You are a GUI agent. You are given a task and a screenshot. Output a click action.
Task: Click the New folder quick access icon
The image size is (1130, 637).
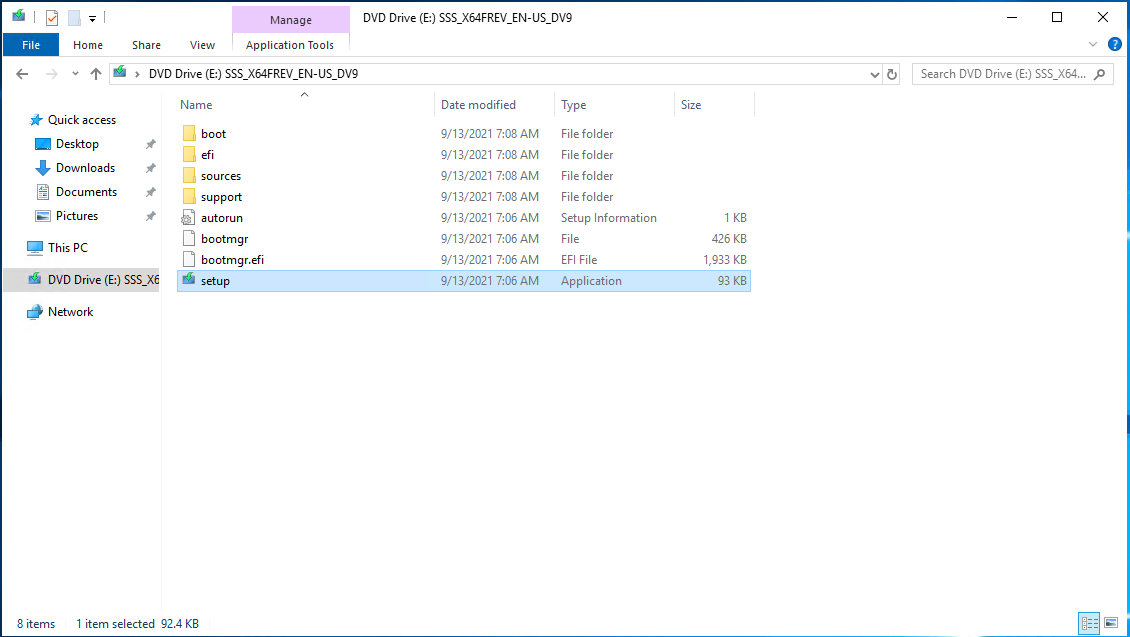74,18
